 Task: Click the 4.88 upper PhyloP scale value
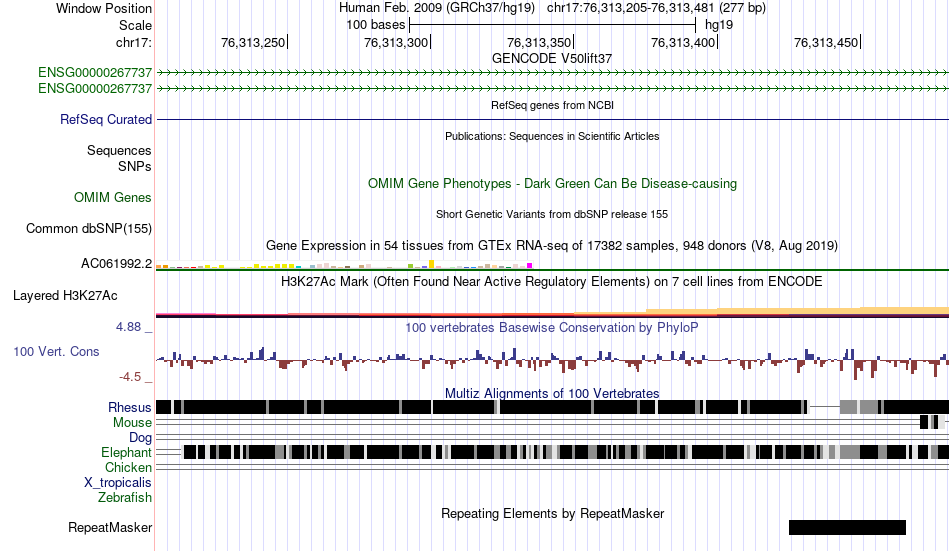point(128,327)
